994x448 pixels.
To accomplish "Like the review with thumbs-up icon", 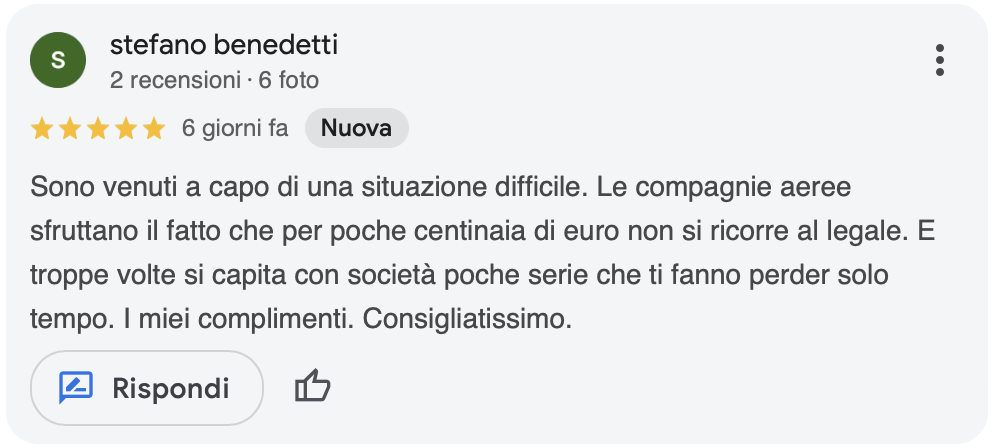I will click(x=313, y=387).
